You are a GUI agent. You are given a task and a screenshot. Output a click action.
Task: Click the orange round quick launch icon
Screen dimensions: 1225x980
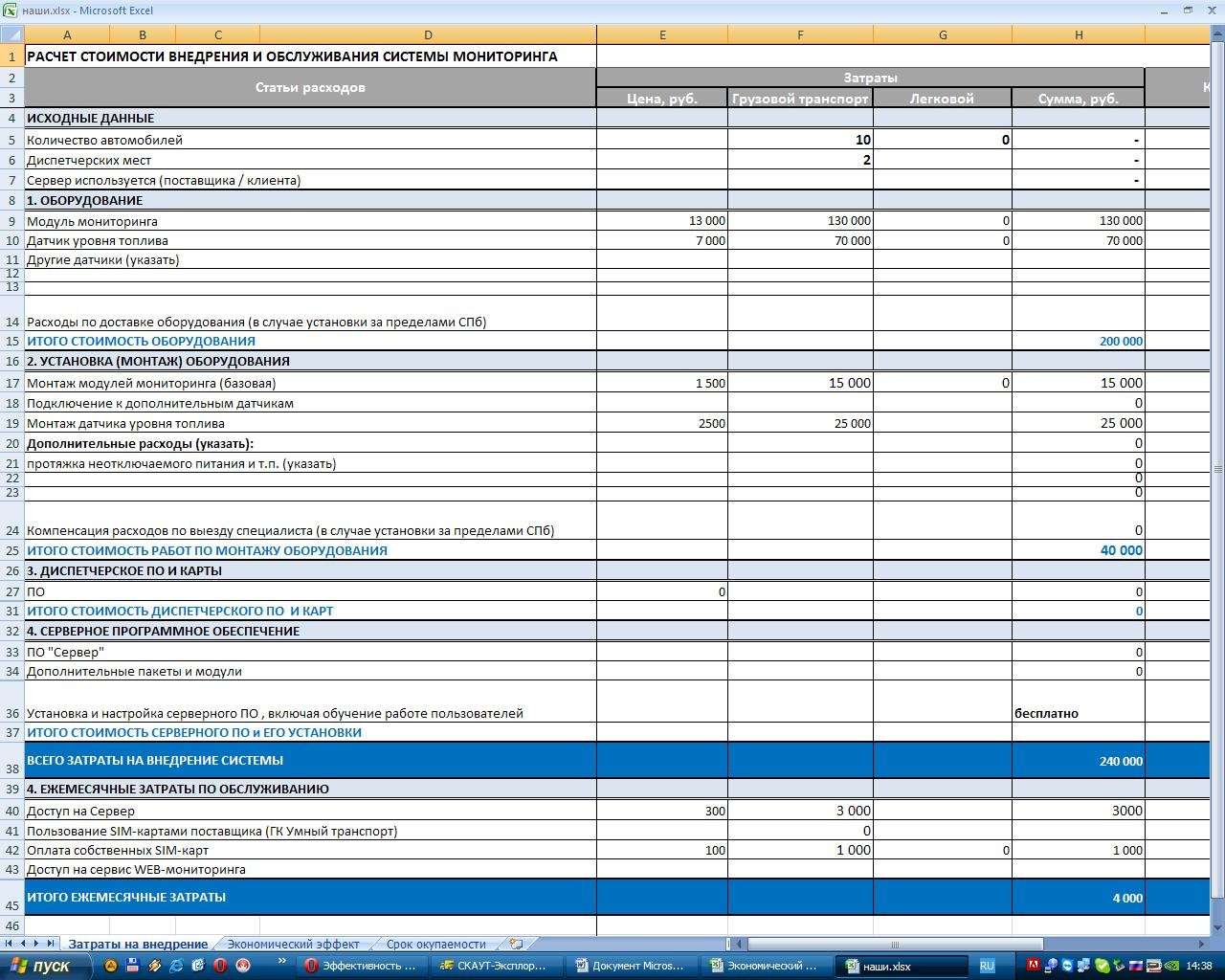click(111, 966)
